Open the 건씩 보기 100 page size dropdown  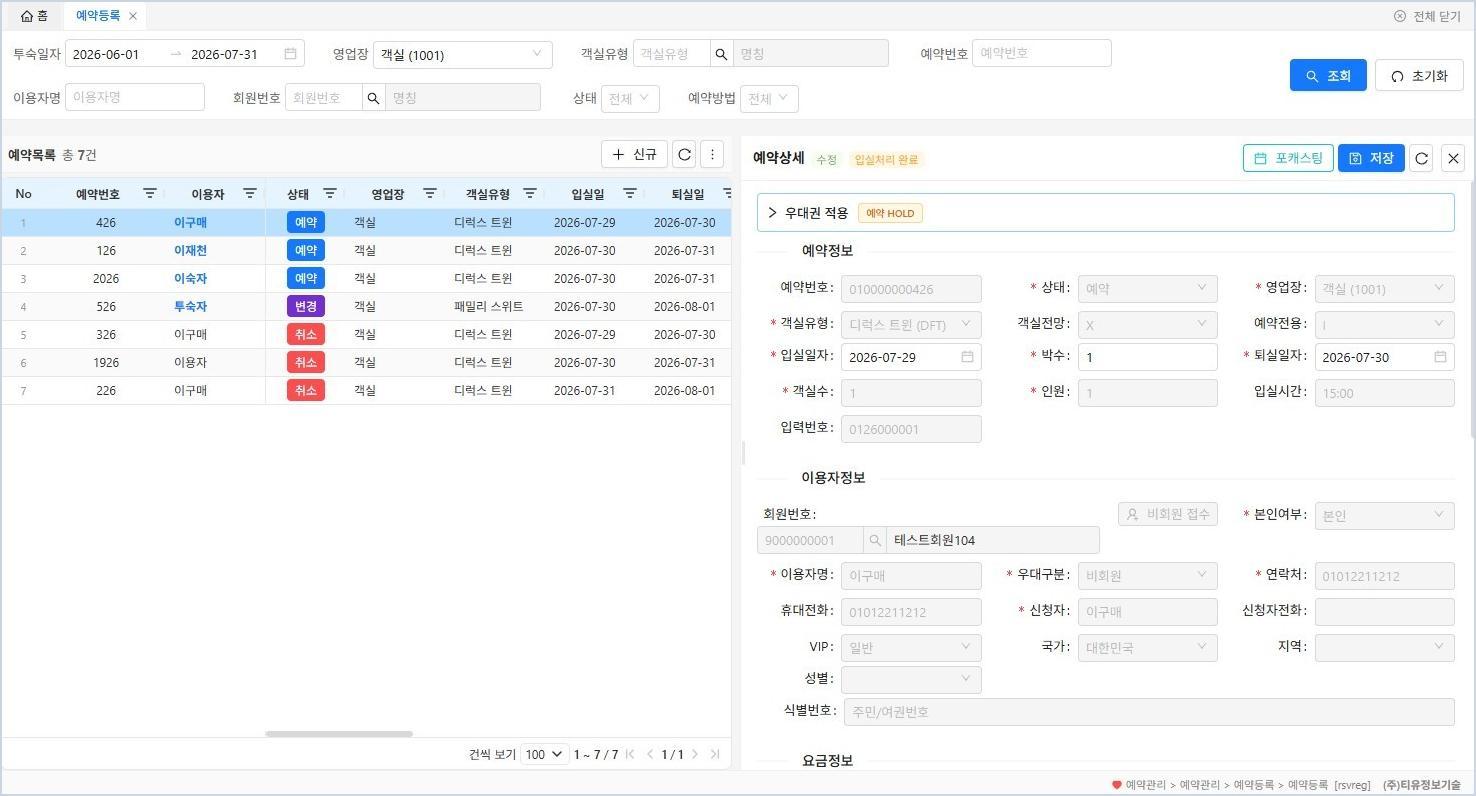click(545, 754)
